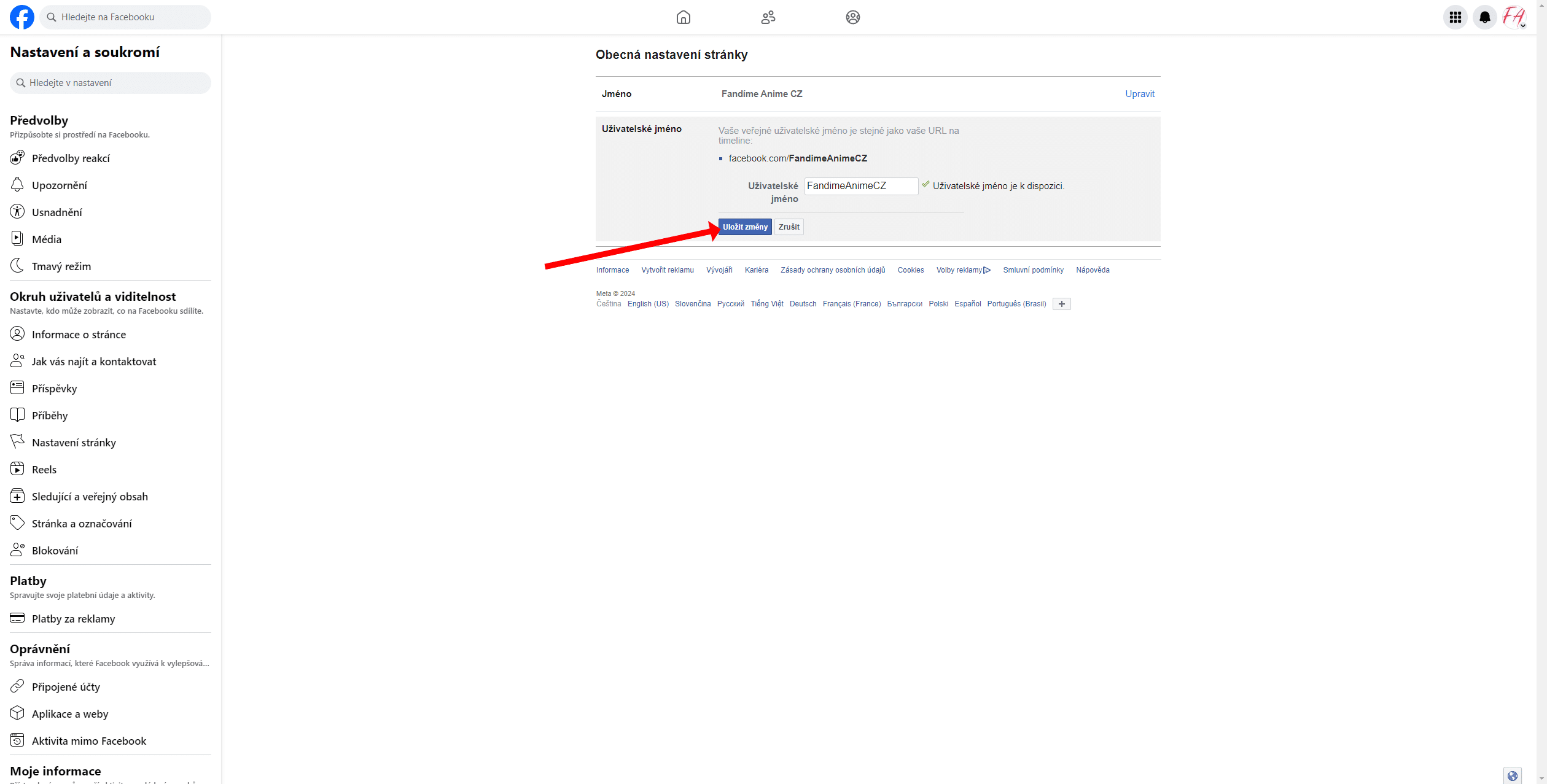Select Blokování in settings sidebar

click(55, 551)
